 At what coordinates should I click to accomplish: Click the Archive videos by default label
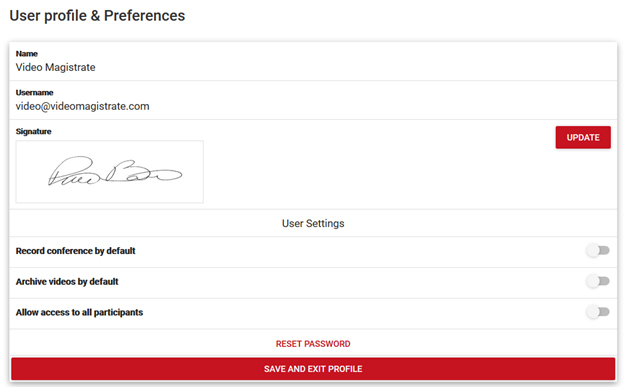67,281
